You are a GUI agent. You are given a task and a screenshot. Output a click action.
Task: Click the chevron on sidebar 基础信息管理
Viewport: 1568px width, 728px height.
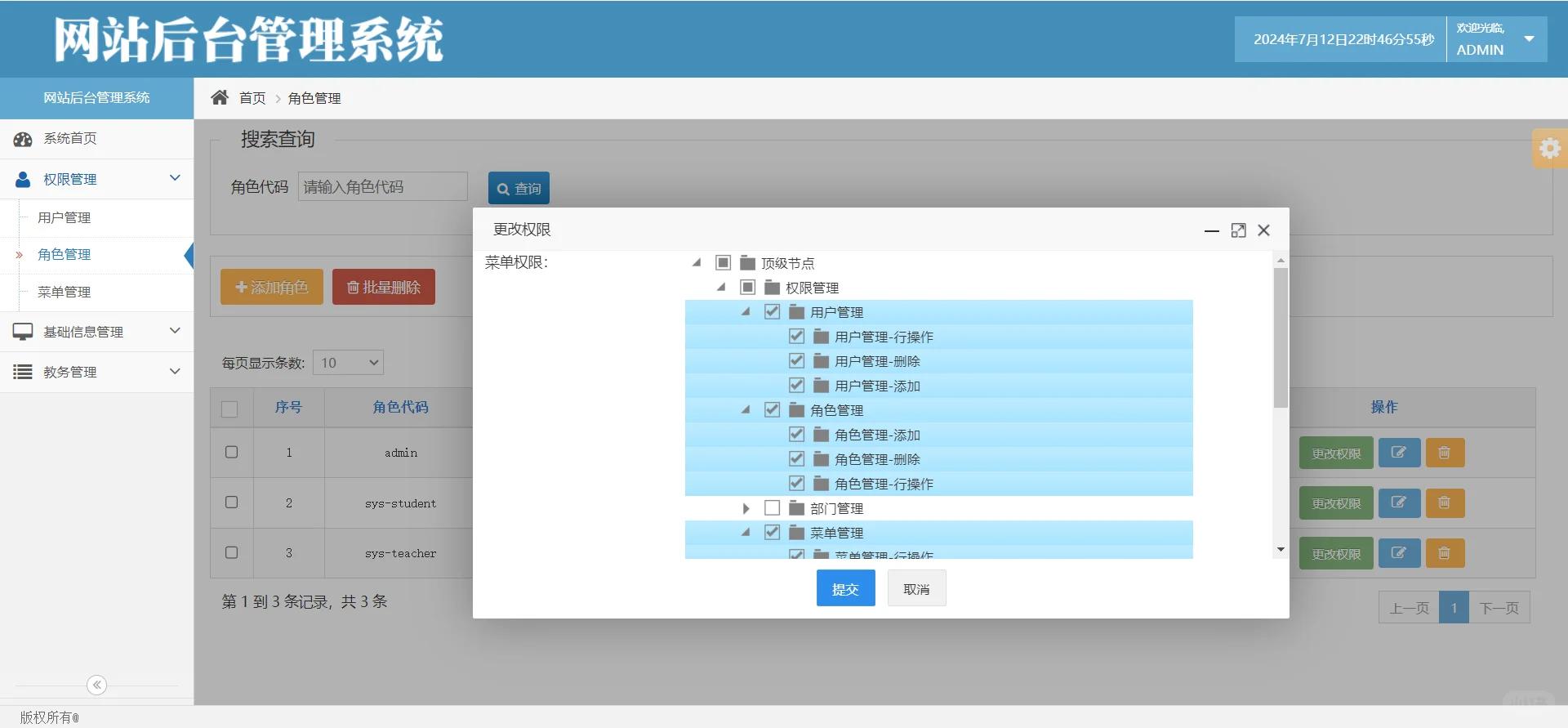pyautogui.click(x=175, y=331)
